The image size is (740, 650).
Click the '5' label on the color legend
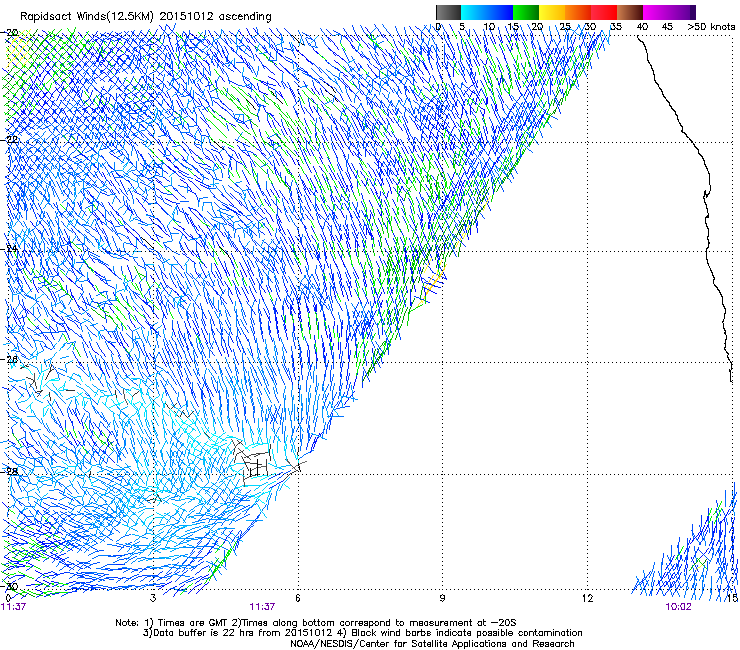coord(462,27)
